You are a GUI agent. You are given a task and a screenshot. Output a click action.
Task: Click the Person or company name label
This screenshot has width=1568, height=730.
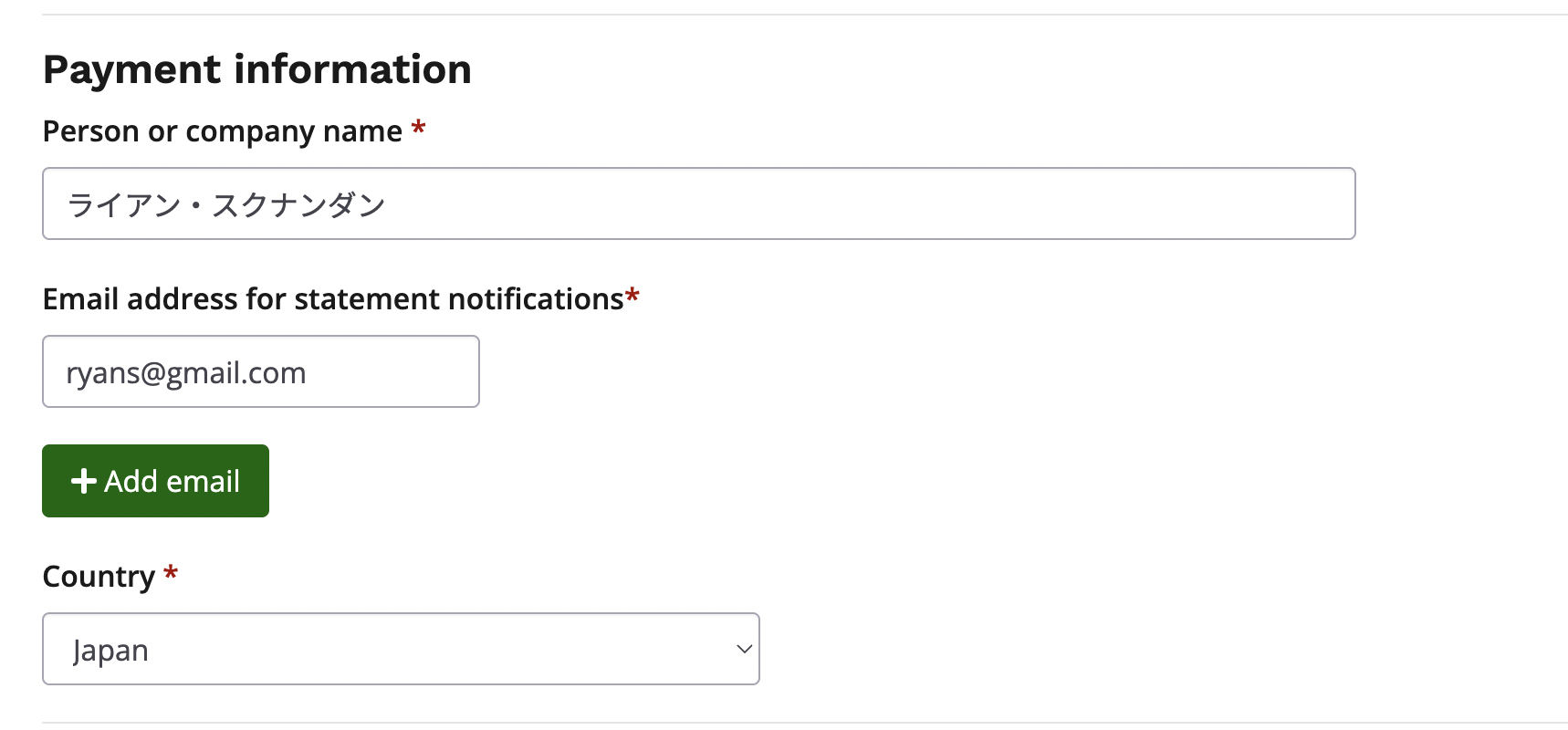pyautogui.click(x=222, y=131)
